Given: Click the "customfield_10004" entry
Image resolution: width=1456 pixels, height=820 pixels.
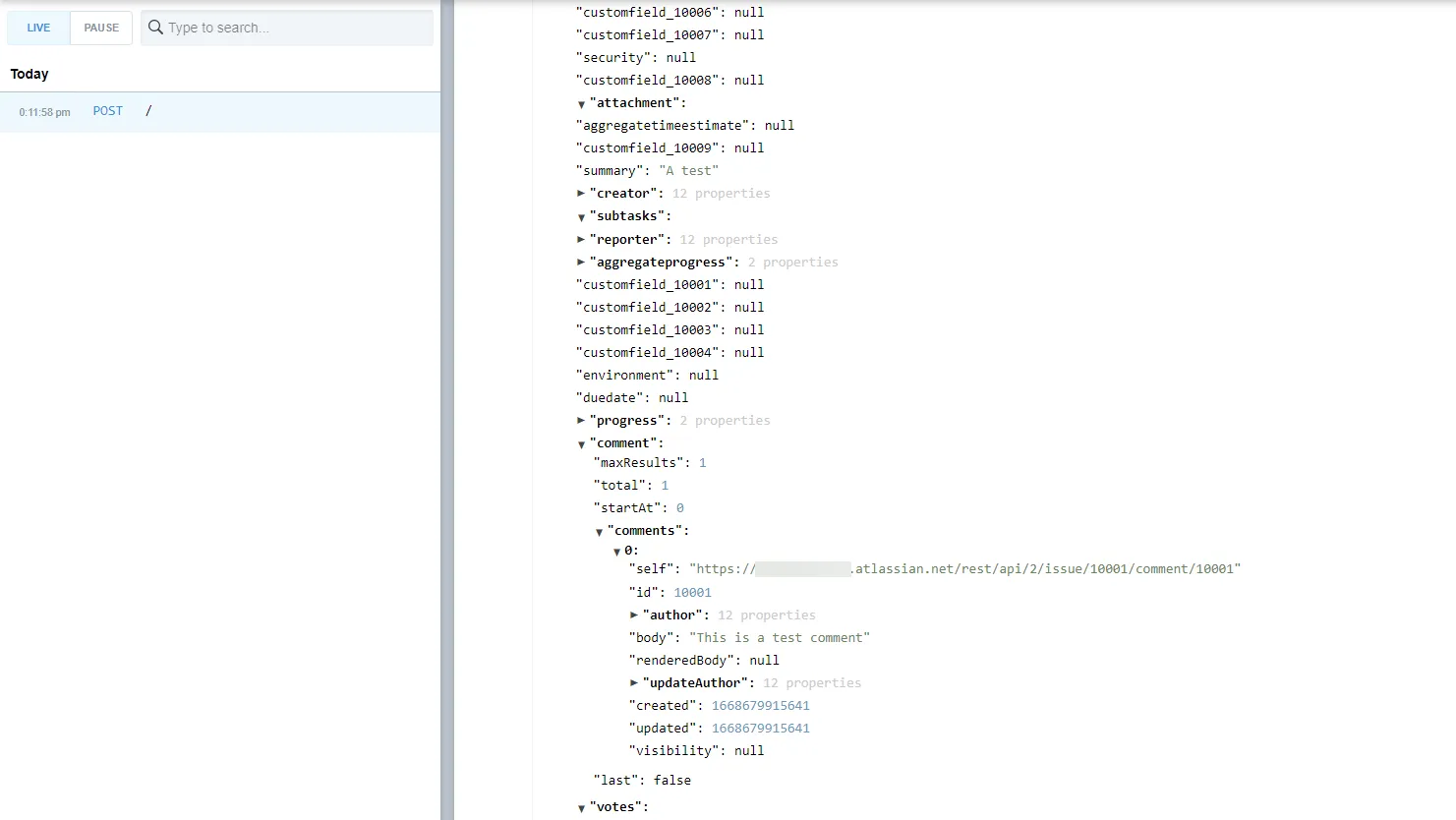Looking at the screenshot, I should coord(670,353).
